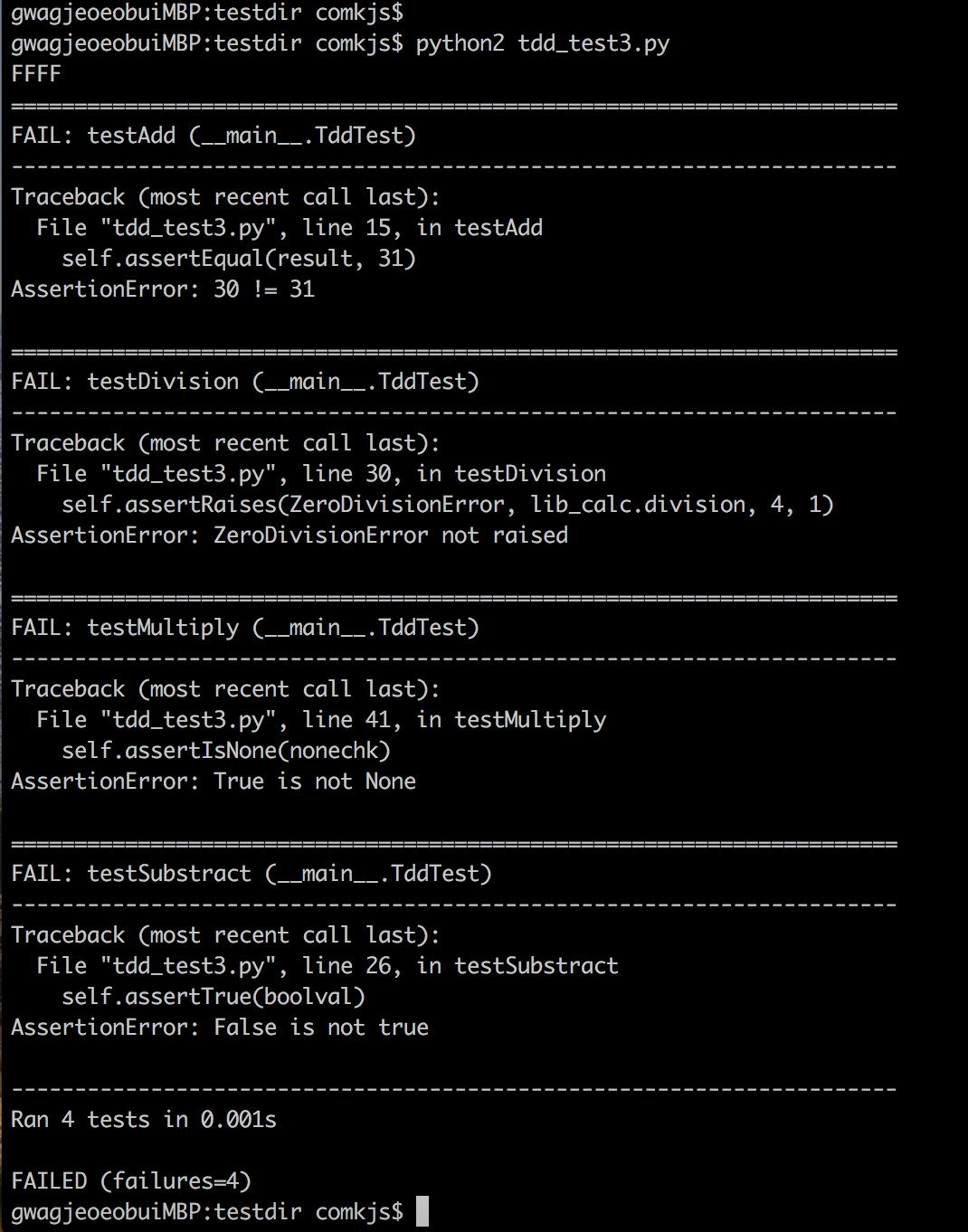Click the 'FAIL: testMultiply' header line

pyautogui.click(x=245, y=628)
